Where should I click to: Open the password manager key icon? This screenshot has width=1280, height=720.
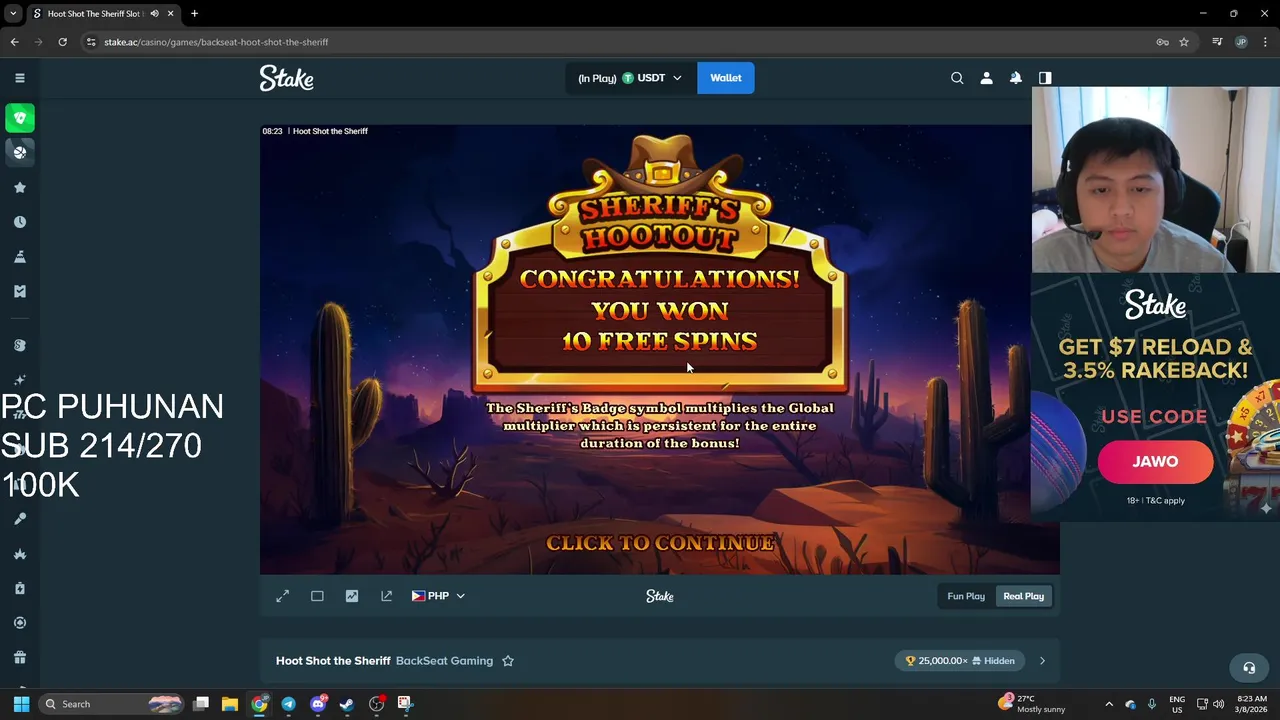(x=1162, y=42)
